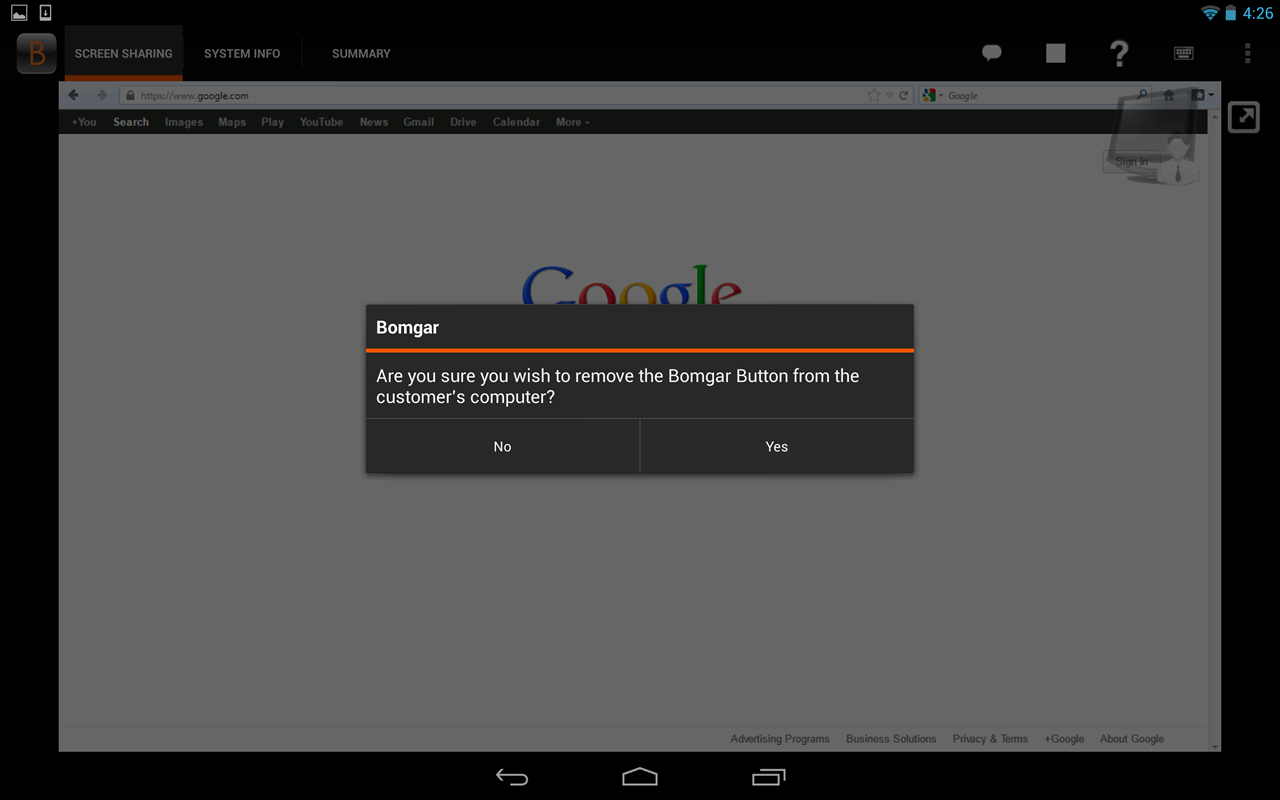Click +You in the Google bar
The image size is (1280, 800).
84,122
